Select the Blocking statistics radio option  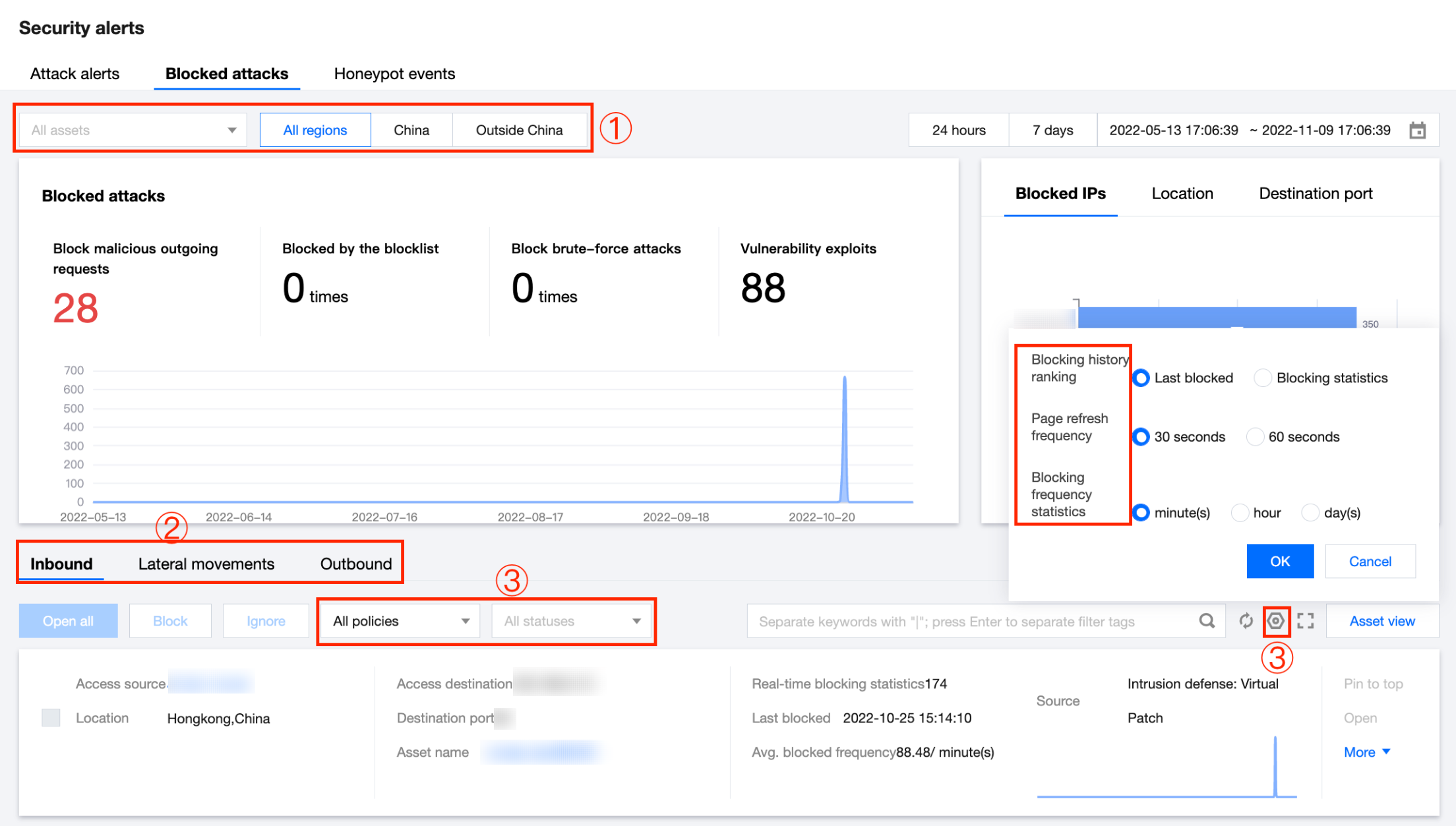1262,378
